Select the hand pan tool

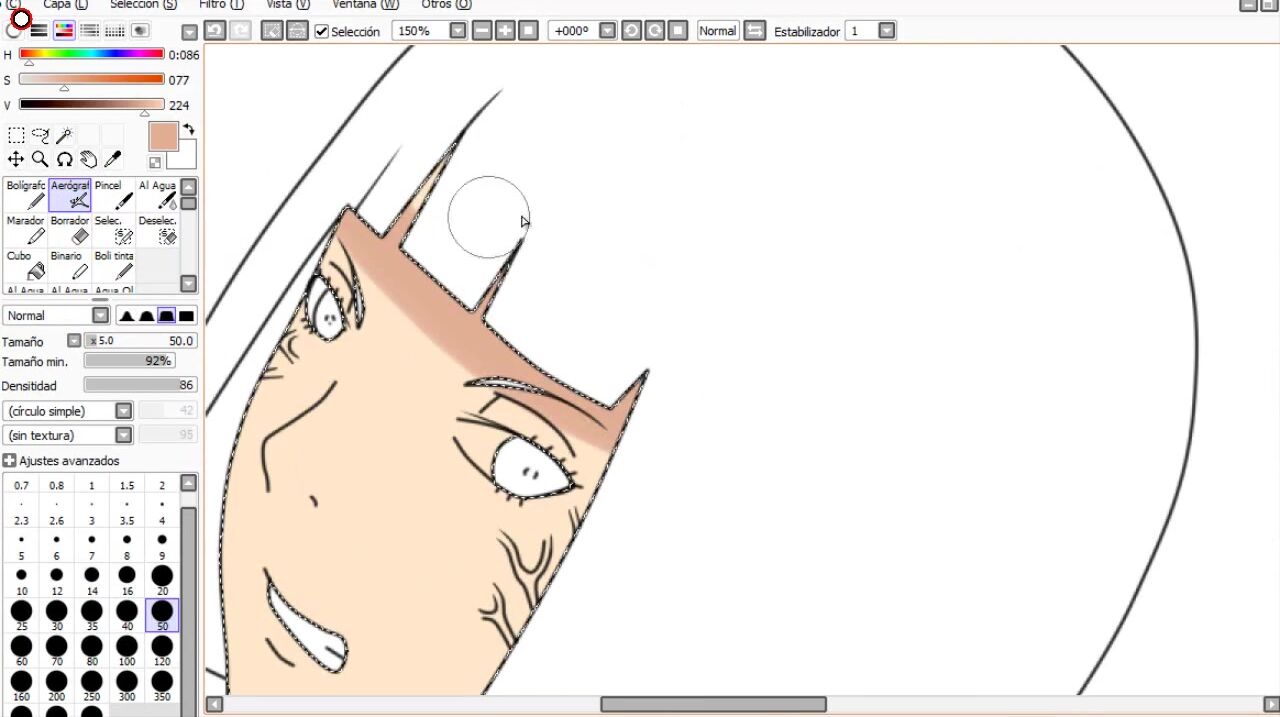[x=89, y=159]
